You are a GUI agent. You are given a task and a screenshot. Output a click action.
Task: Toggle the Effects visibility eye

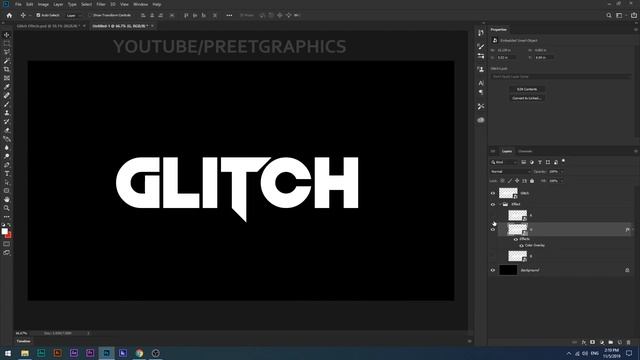[x=516, y=239]
